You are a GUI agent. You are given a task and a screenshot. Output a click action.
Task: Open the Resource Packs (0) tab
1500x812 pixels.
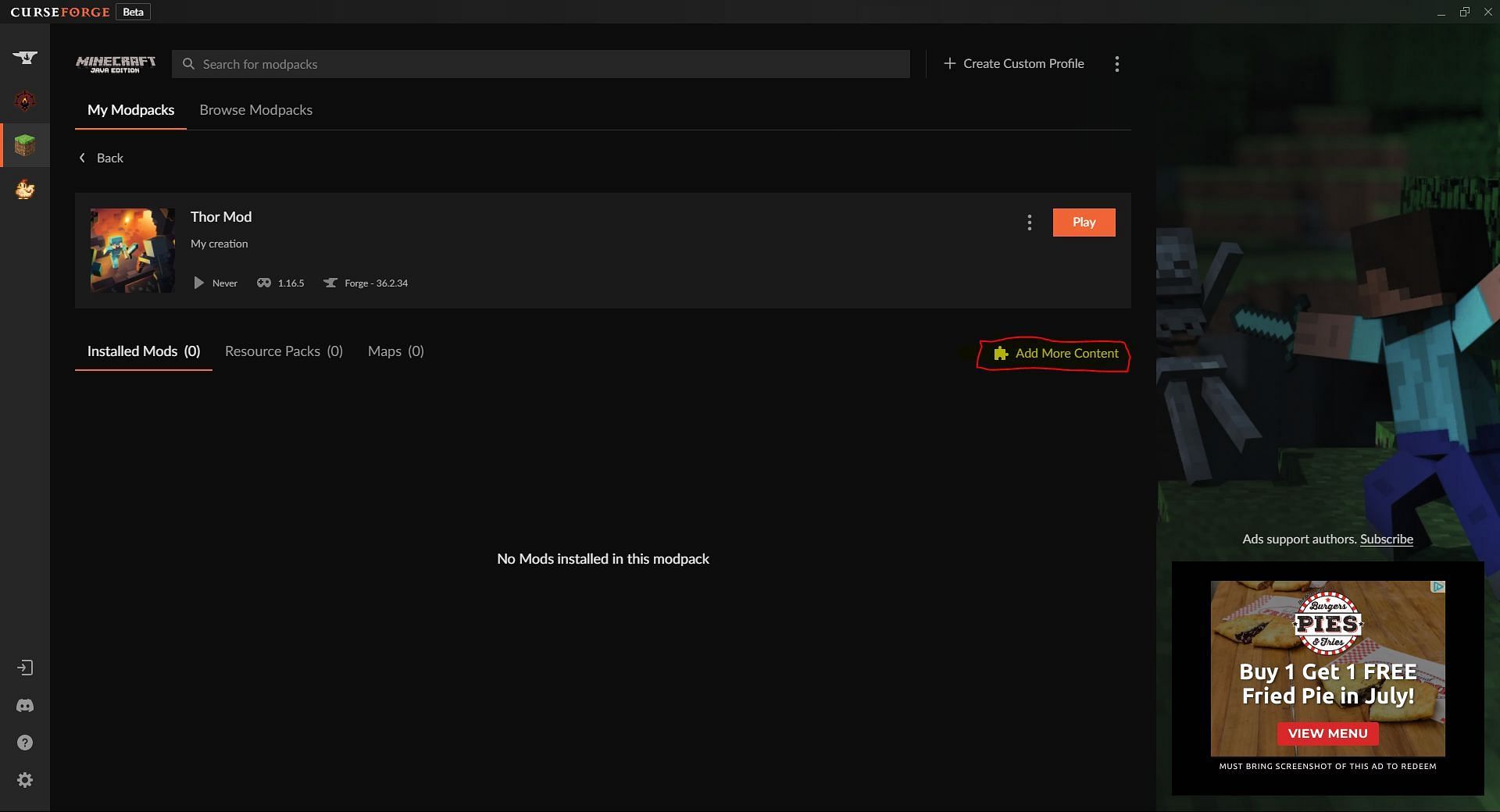[x=284, y=351]
